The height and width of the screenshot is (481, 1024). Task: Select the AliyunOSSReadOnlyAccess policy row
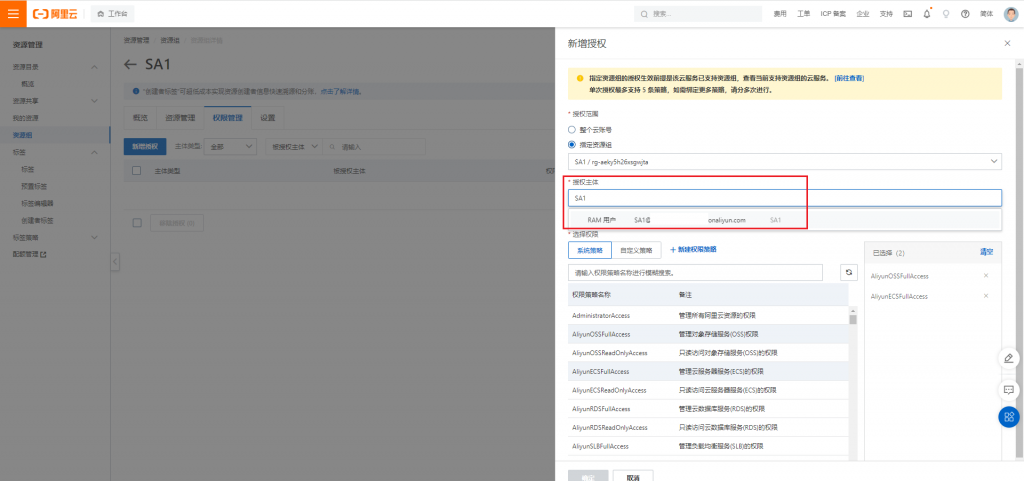(x=708, y=352)
